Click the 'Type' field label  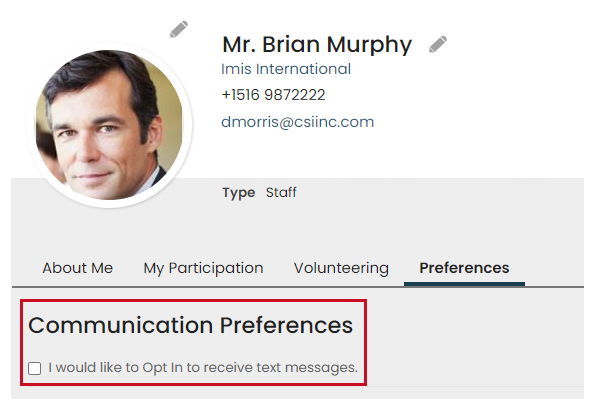pos(238,193)
